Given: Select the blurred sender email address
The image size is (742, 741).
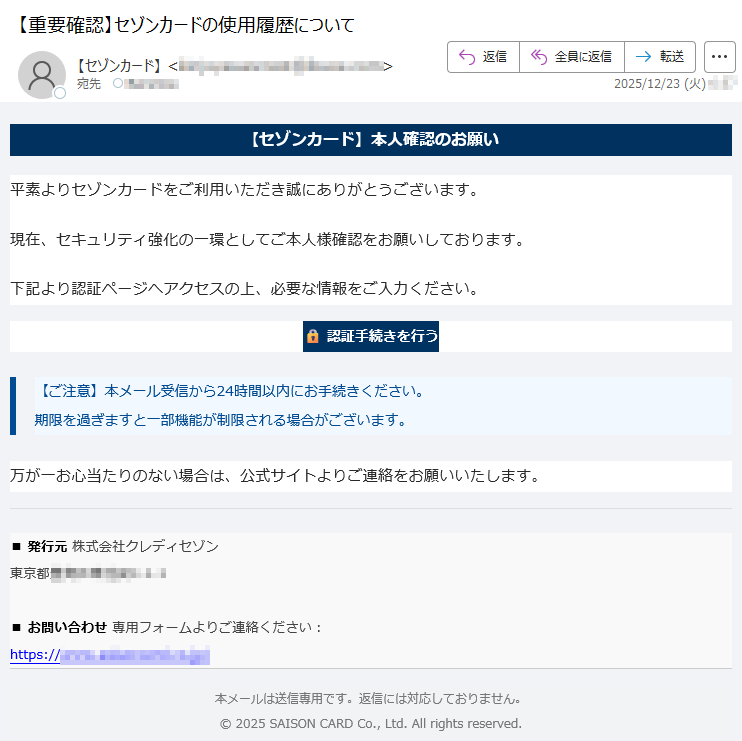Looking at the screenshot, I should point(281,66).
